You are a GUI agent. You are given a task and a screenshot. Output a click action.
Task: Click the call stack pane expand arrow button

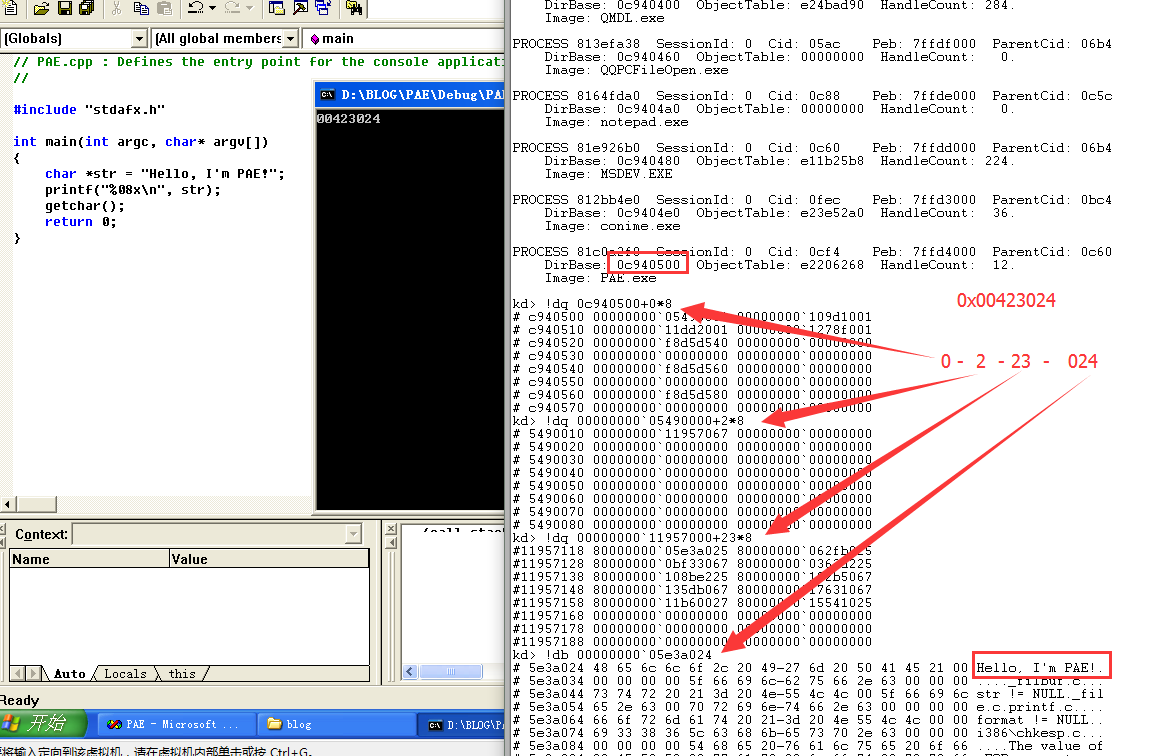coord(391,543)
